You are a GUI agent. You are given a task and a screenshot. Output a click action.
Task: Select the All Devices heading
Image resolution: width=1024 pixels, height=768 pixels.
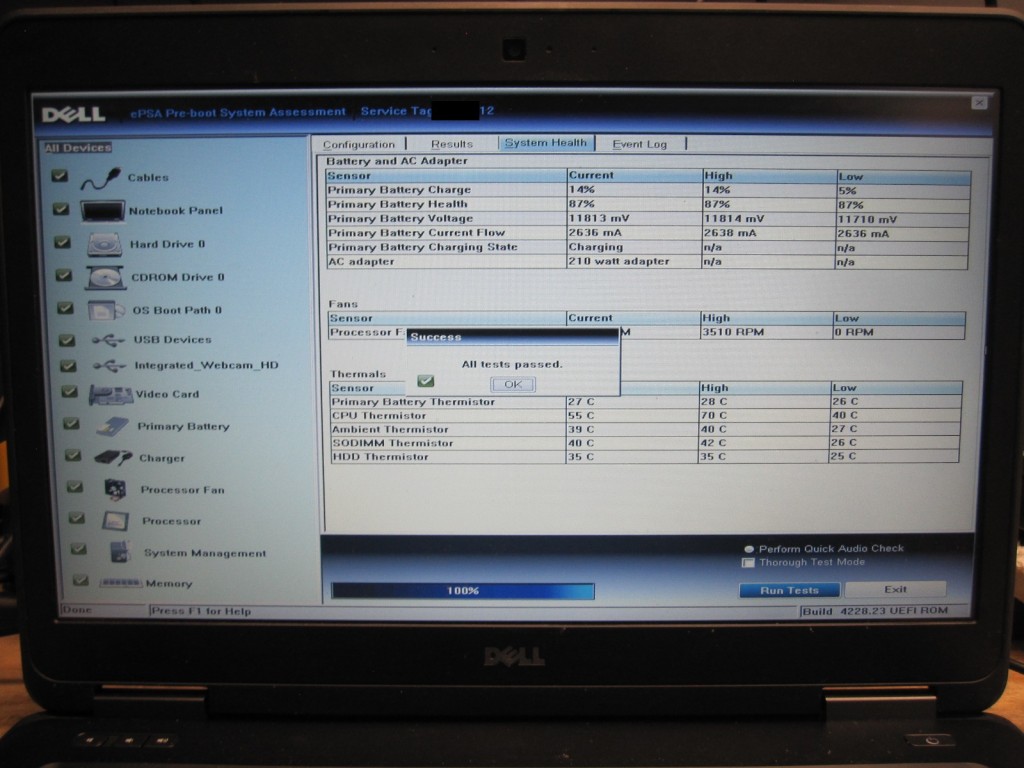78,148
